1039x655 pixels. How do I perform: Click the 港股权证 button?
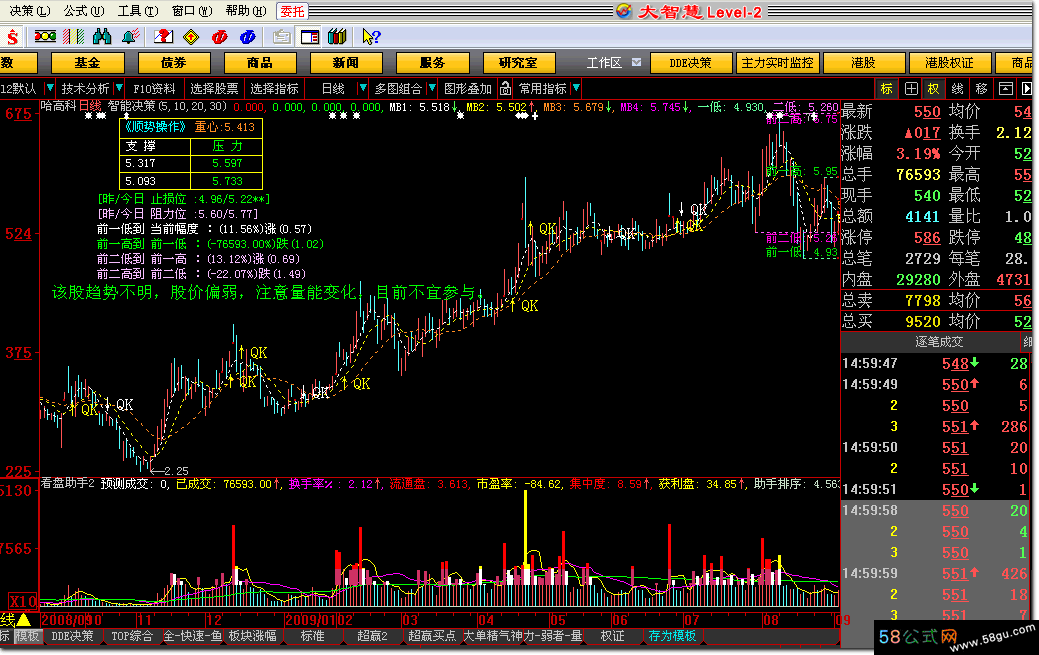950,63
